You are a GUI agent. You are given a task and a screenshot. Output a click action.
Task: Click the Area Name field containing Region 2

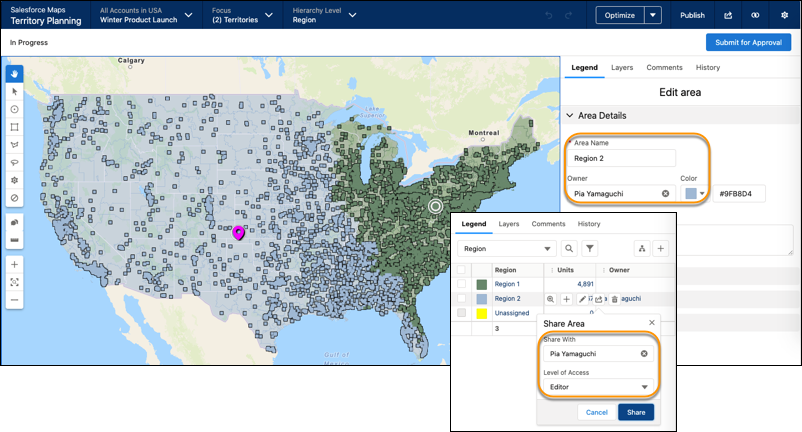[x=621, y=158]
